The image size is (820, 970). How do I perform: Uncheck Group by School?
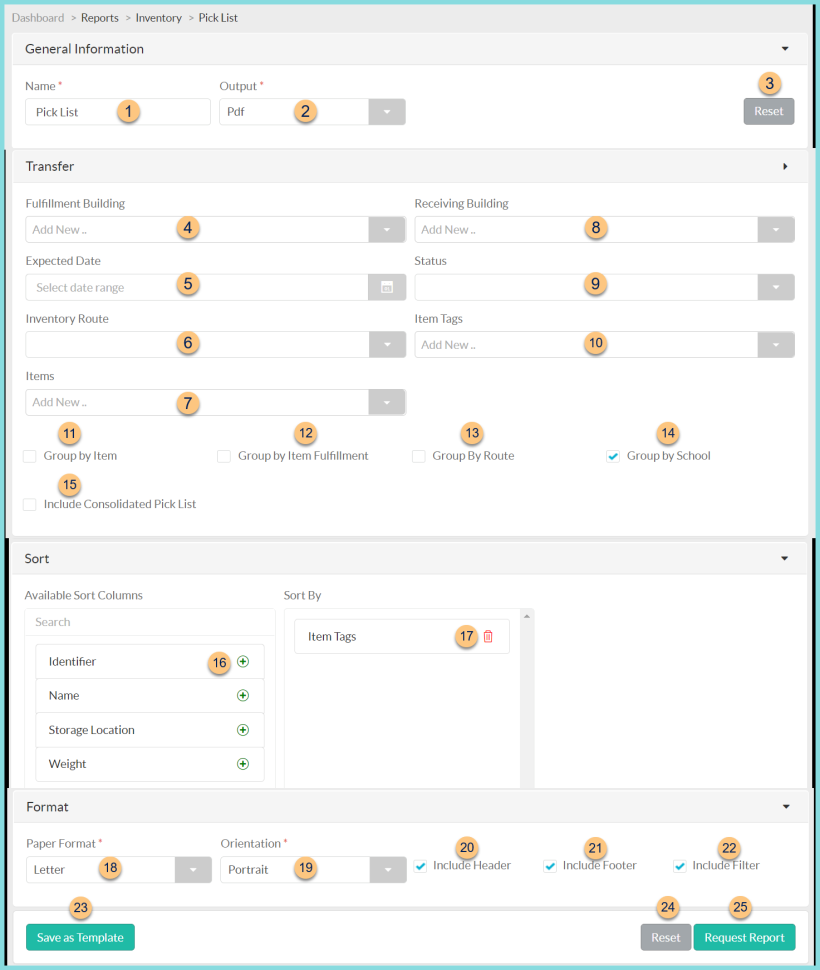click(613, 455)
